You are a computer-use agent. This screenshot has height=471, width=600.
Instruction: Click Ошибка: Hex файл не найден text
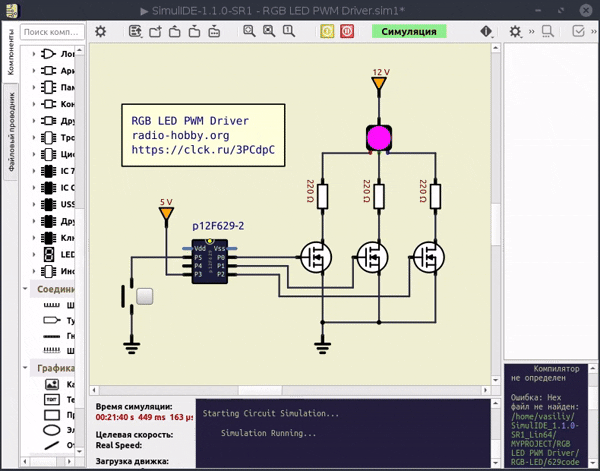click(545, 402)
